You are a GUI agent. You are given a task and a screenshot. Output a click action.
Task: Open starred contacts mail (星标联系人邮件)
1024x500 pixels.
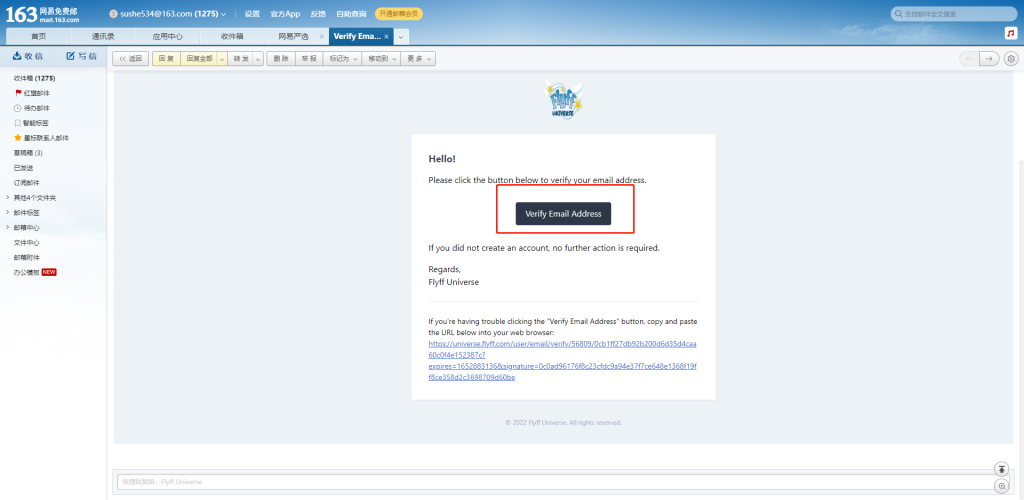tap(46, 137)
